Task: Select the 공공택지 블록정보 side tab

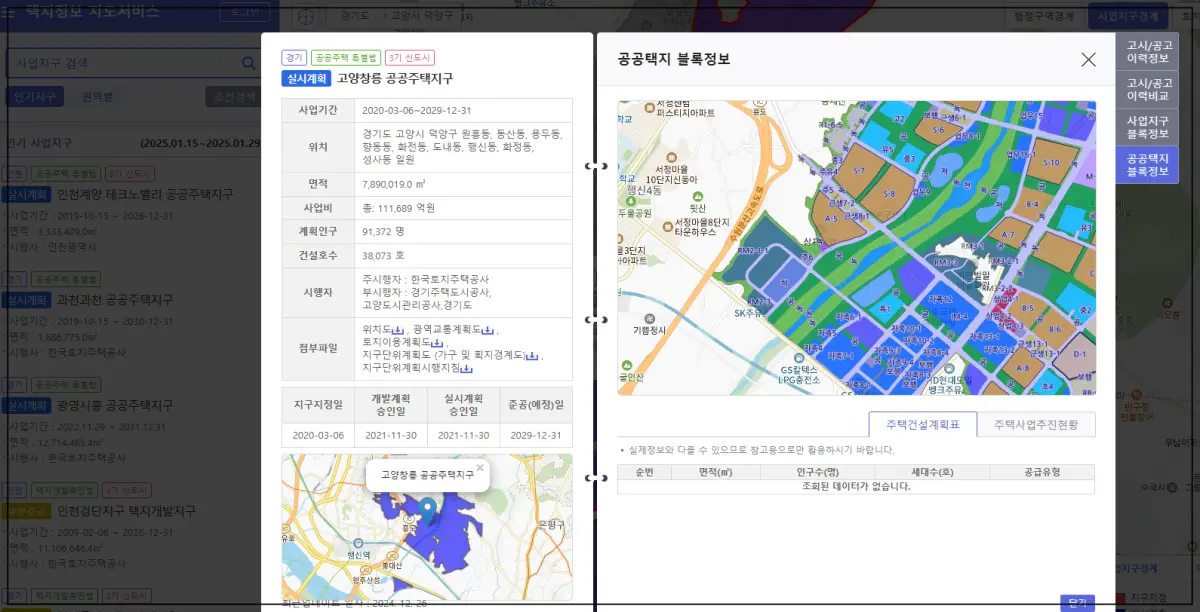Action: pos(1147,165)
